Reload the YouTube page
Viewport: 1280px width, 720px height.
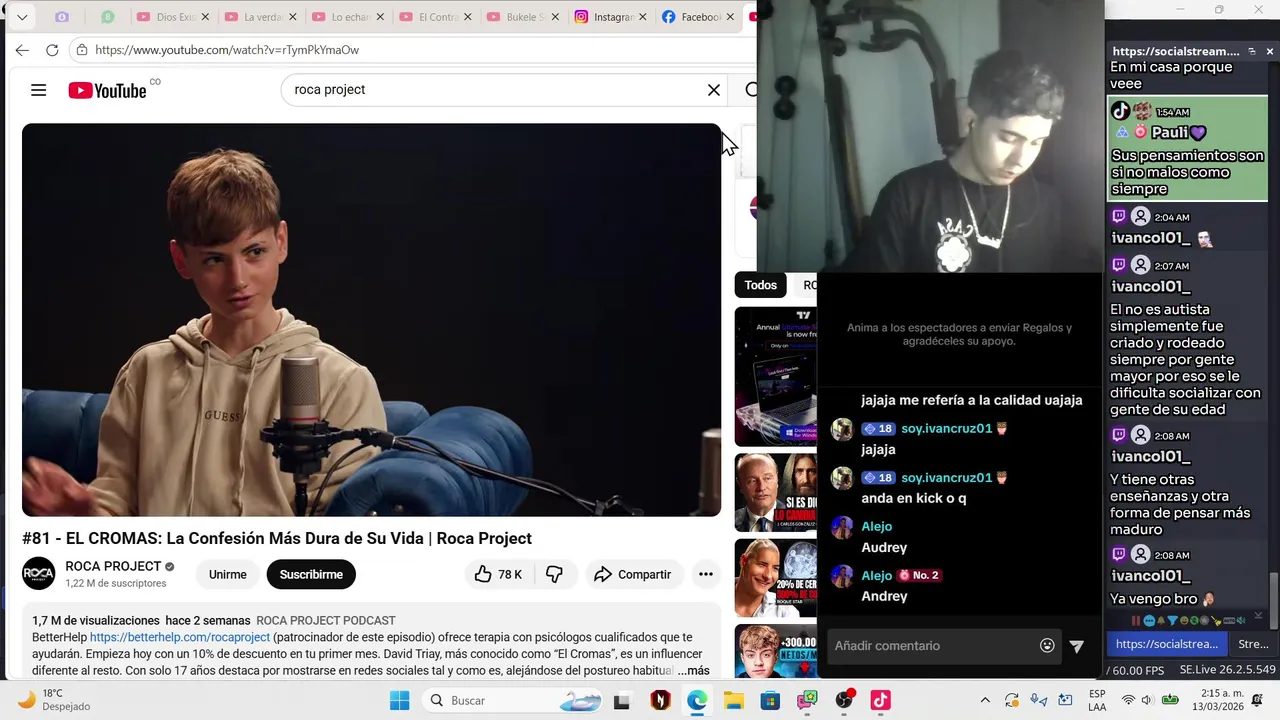[52, 50]
